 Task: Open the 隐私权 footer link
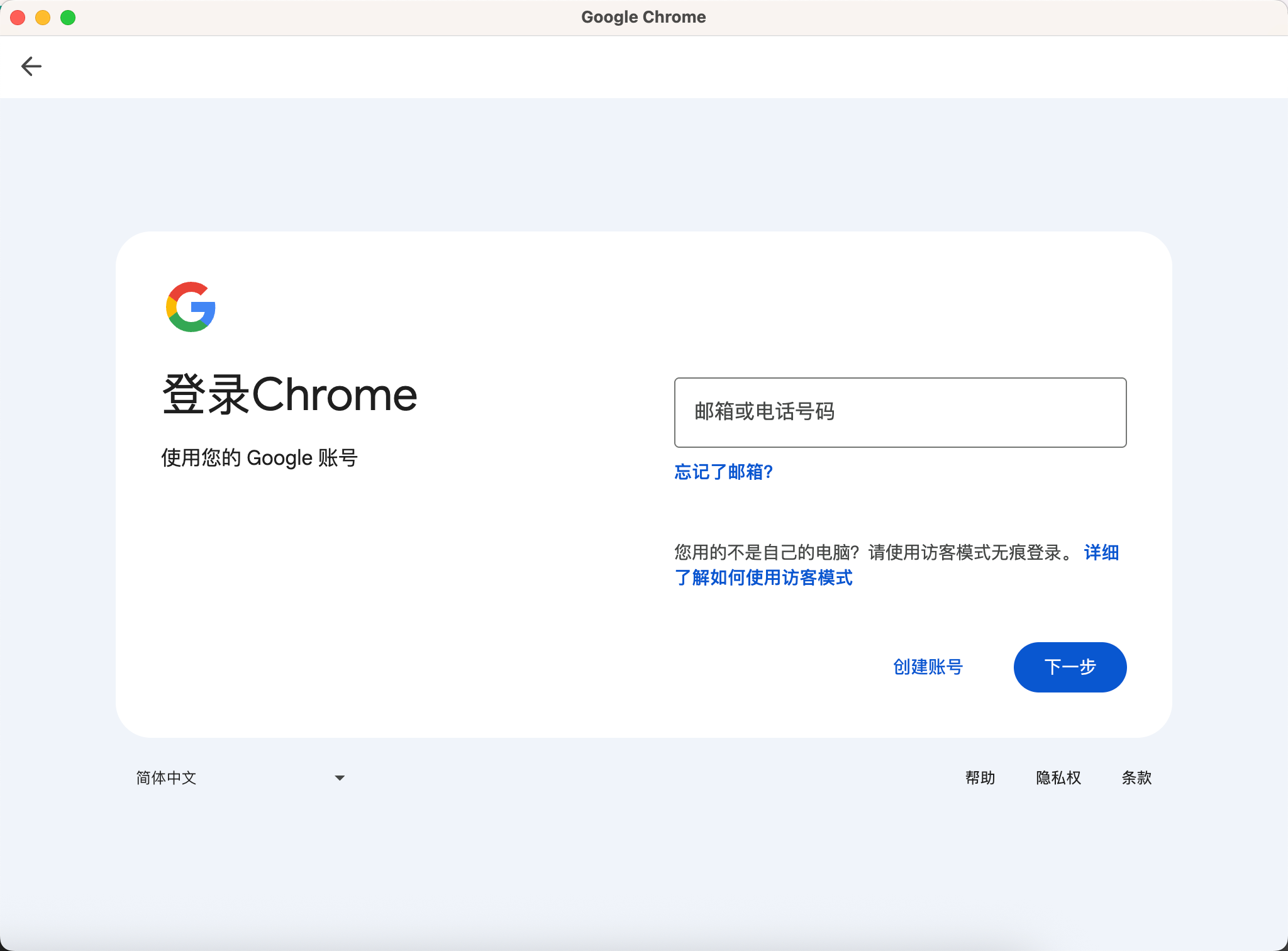coord(1058,778)
